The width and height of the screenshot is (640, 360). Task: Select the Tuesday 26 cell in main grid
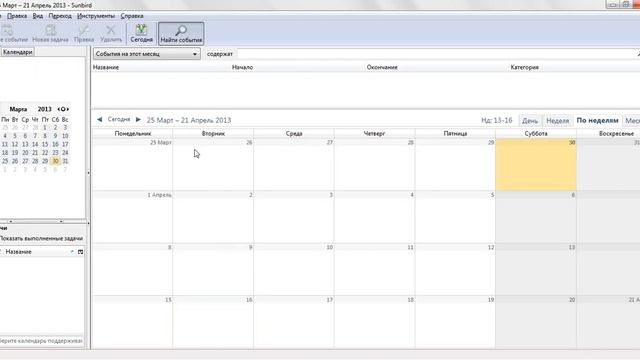point(213,164)
